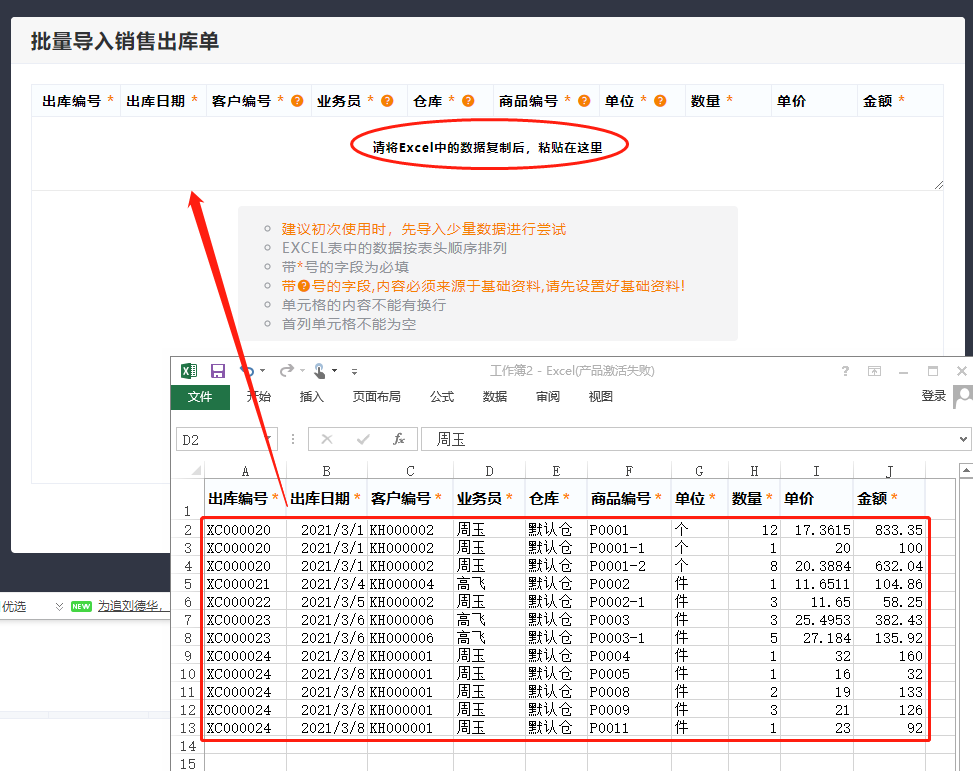Image resolution: width=973 pixels, height=771 pixels.
Task: Click help icon next to 单位 header
Action: click(660, 101)
